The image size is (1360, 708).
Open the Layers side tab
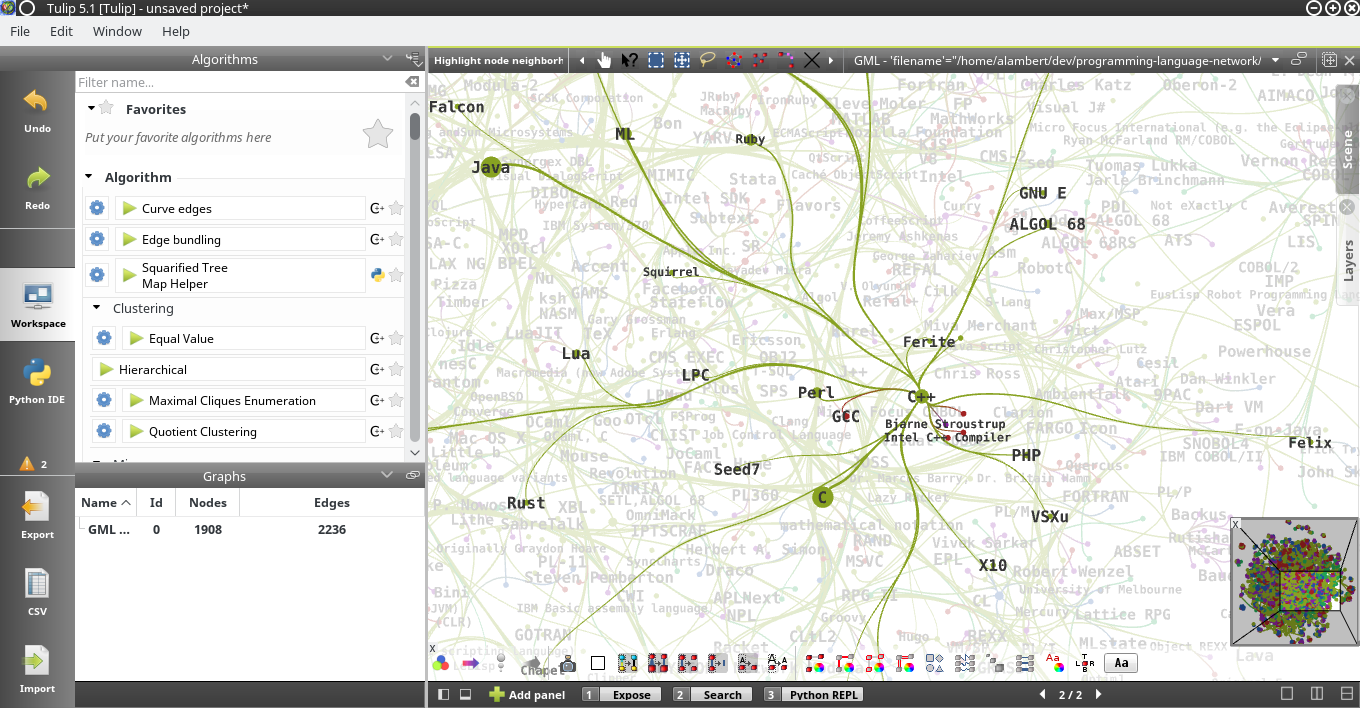(x=1347, y=250)
